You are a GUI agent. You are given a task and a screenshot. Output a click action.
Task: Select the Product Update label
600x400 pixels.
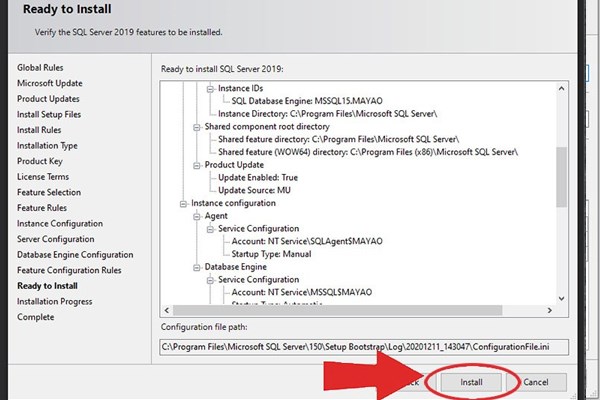point(234,165)
